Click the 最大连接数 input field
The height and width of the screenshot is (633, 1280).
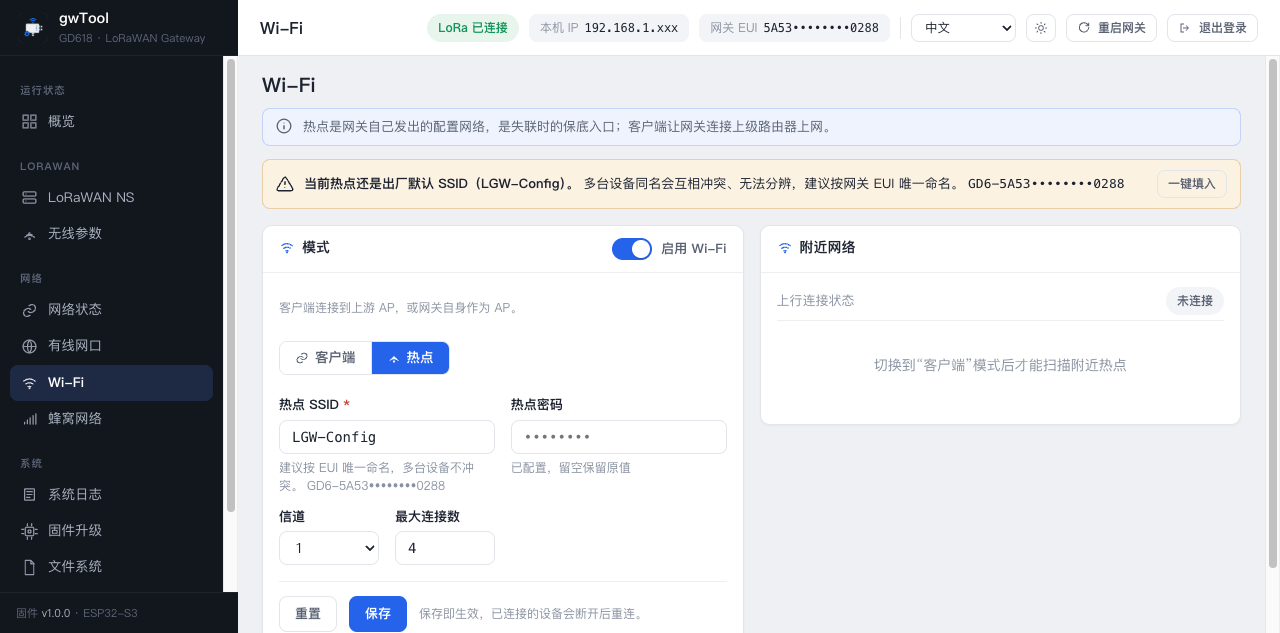click(x=445, y=548)
